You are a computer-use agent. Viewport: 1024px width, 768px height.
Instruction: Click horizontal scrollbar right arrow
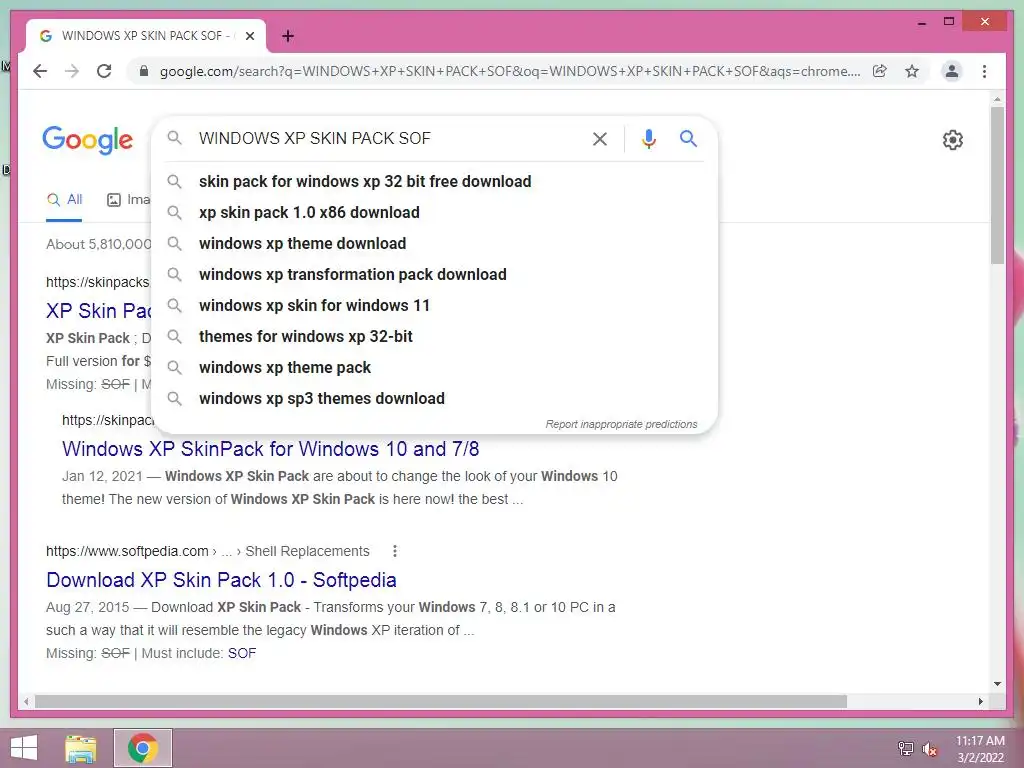[980, 701]
